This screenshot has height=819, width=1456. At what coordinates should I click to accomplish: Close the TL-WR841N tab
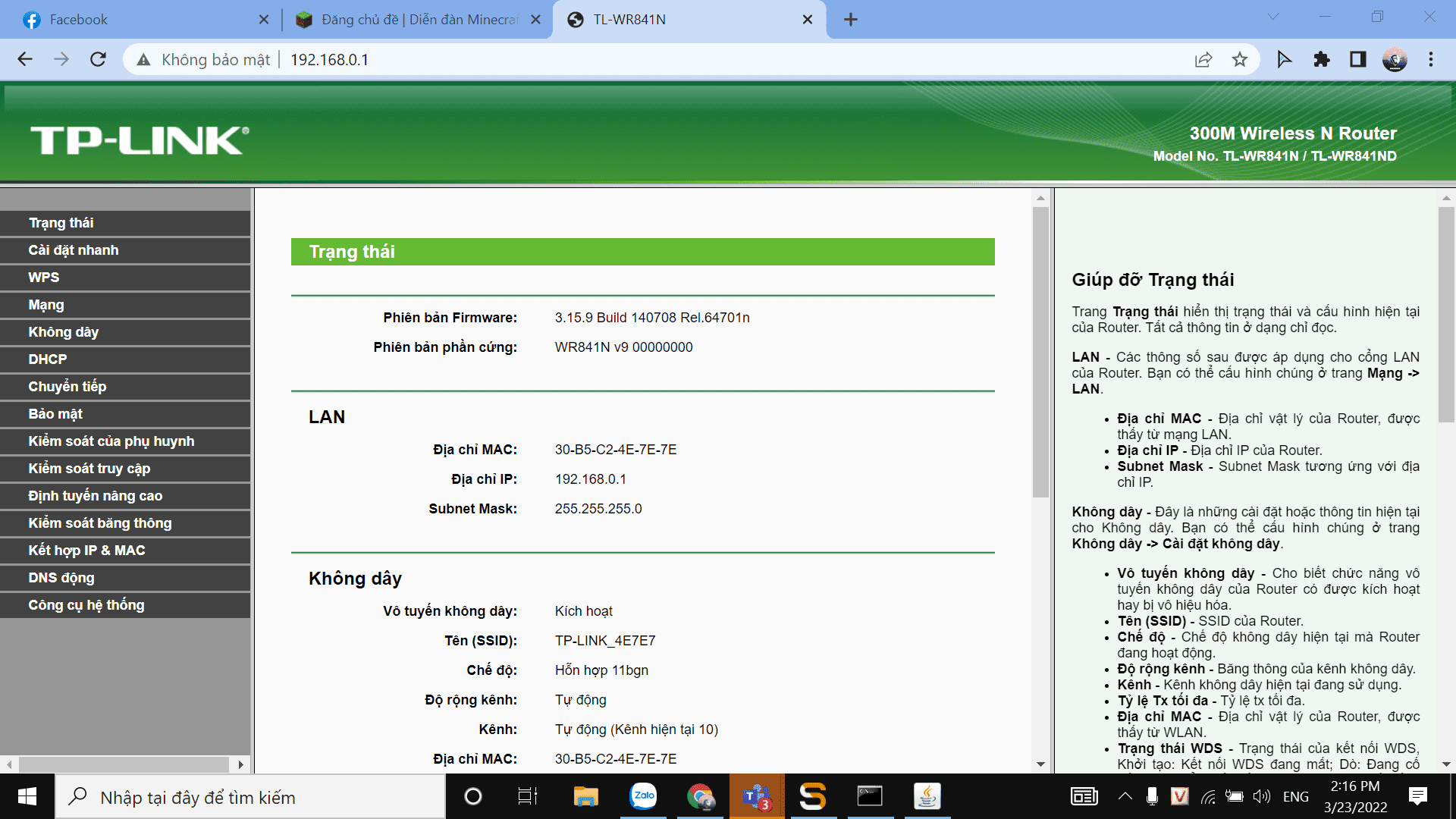click(808, 20)
